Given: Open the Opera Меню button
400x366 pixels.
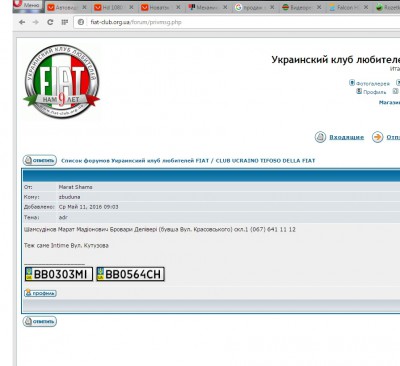Looking at the screenshot, I should pos(28,6).
